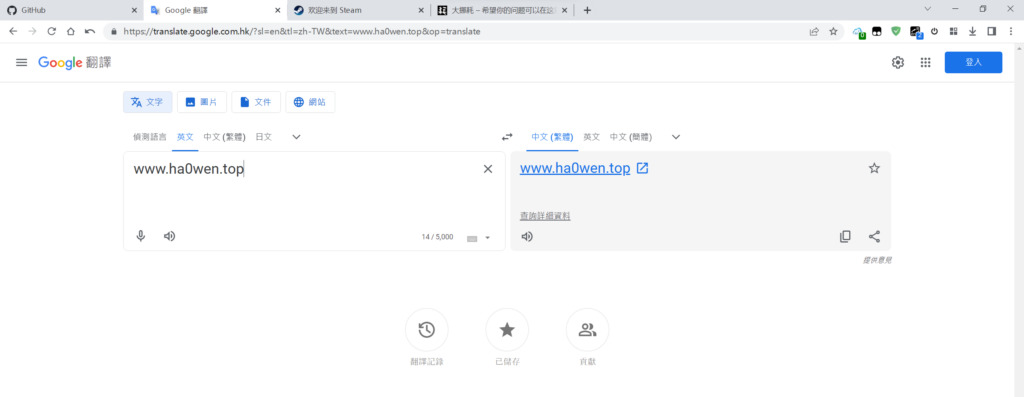Choose Traditional Chinese as source language
The height and width of the screenshot is (397, 1024).
(225, 137)
